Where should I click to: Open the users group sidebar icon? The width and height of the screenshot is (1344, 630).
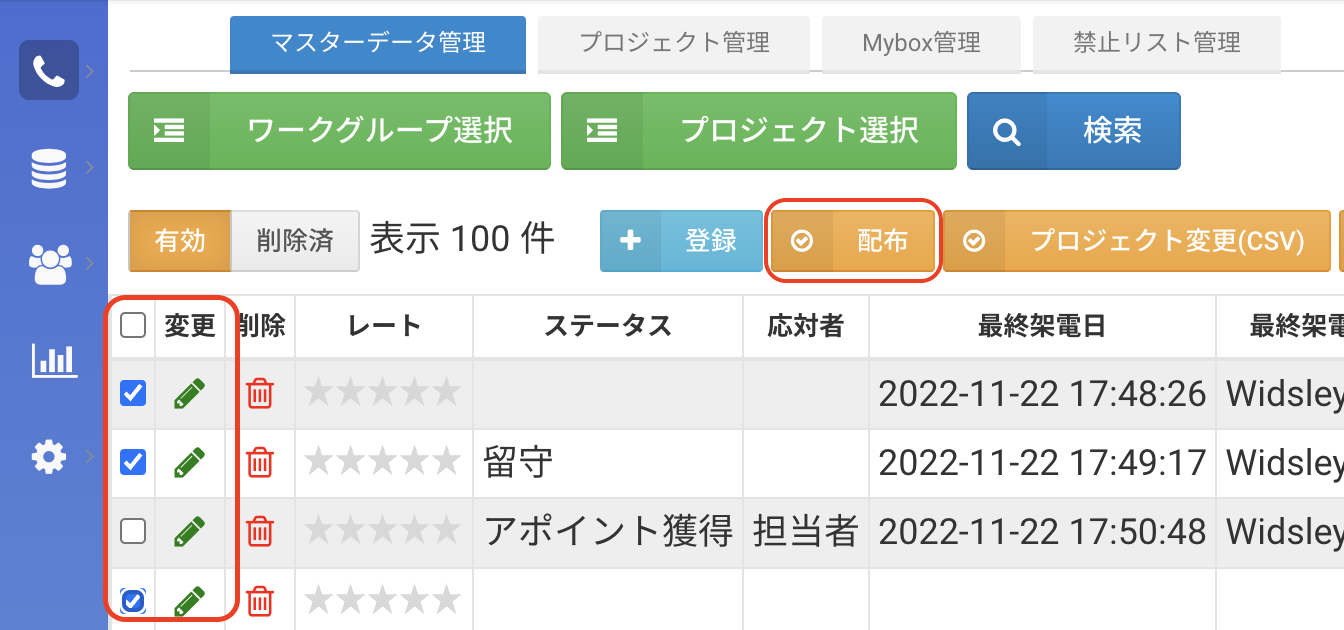tap(49, 264)
